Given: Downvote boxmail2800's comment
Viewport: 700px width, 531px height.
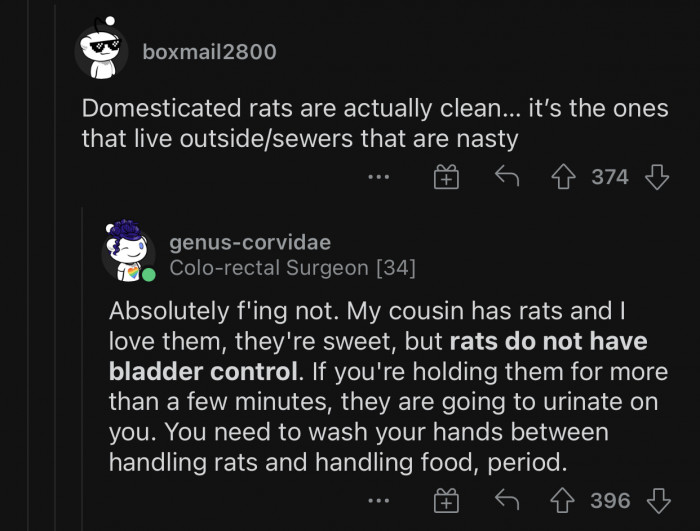Looking at the screenshot, I should click(656, 178).
